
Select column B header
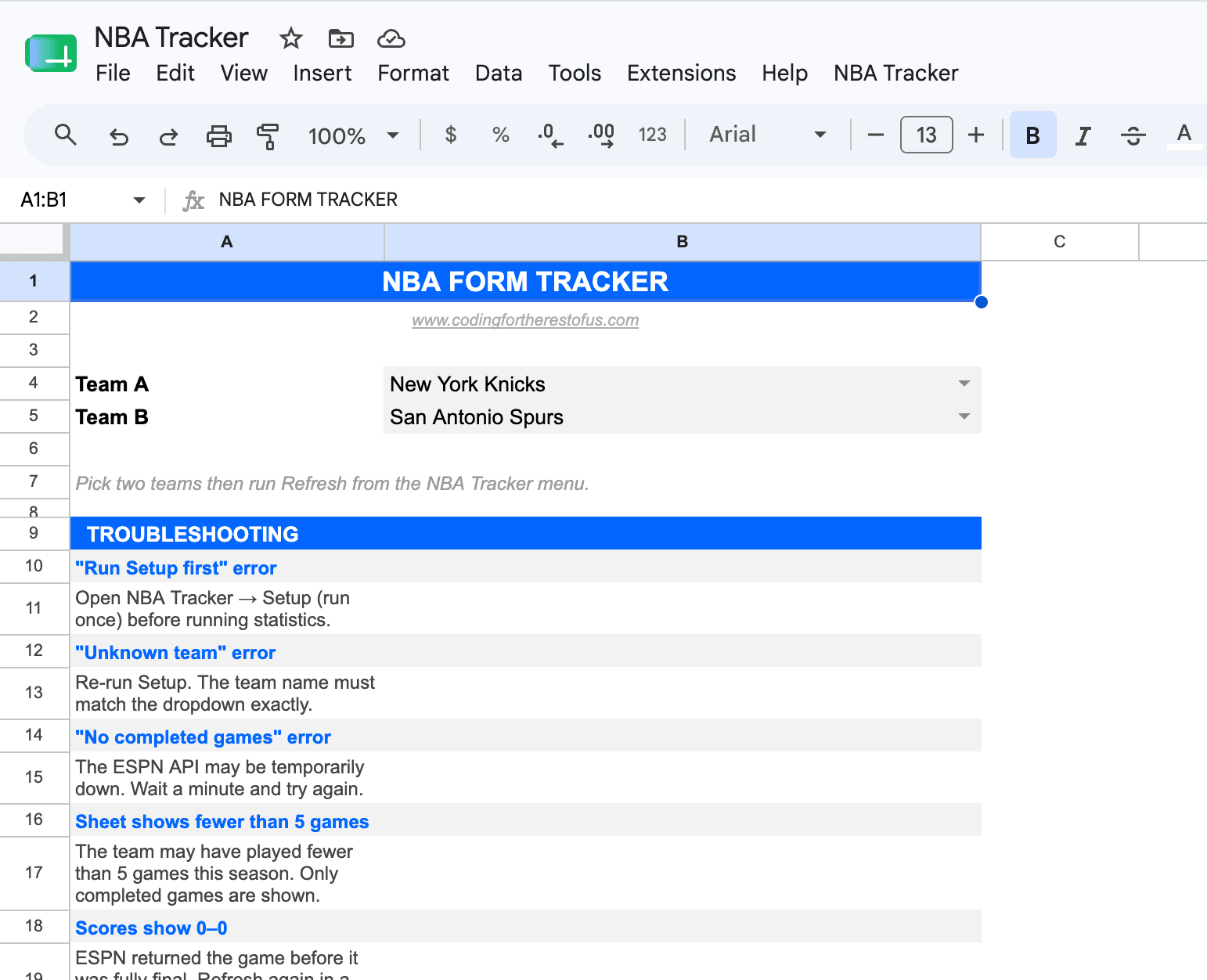683,242
